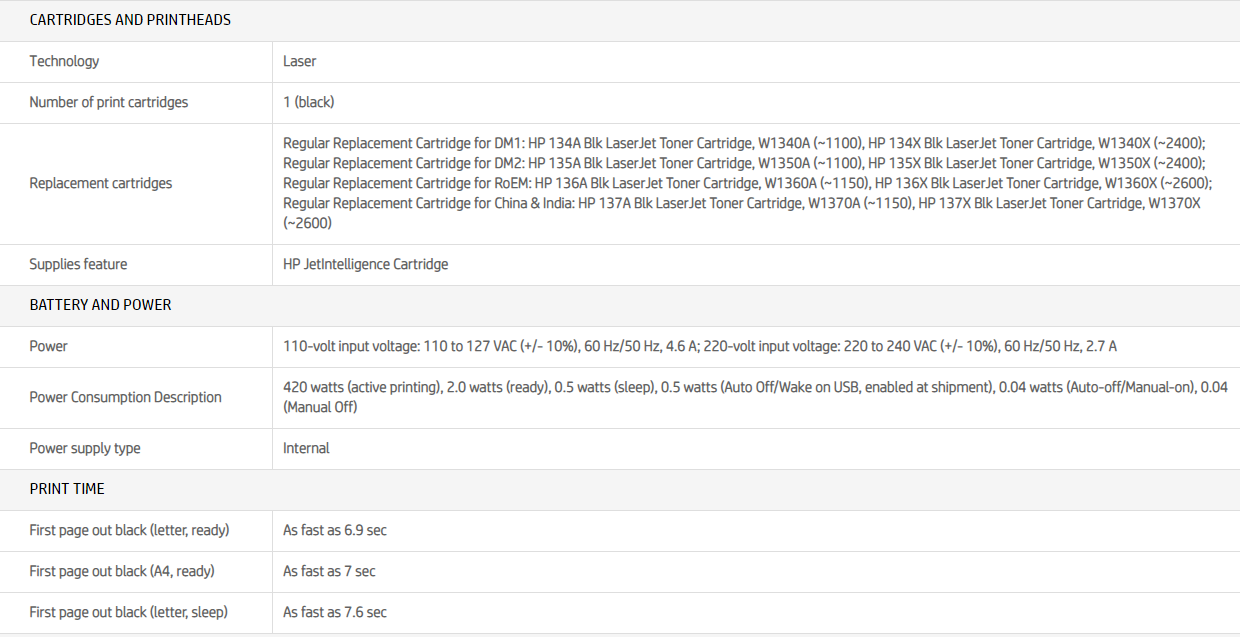Click the Cartridges and Printheads section header
The width and height of the screenshot is (1244, 637).
(130, 20)
